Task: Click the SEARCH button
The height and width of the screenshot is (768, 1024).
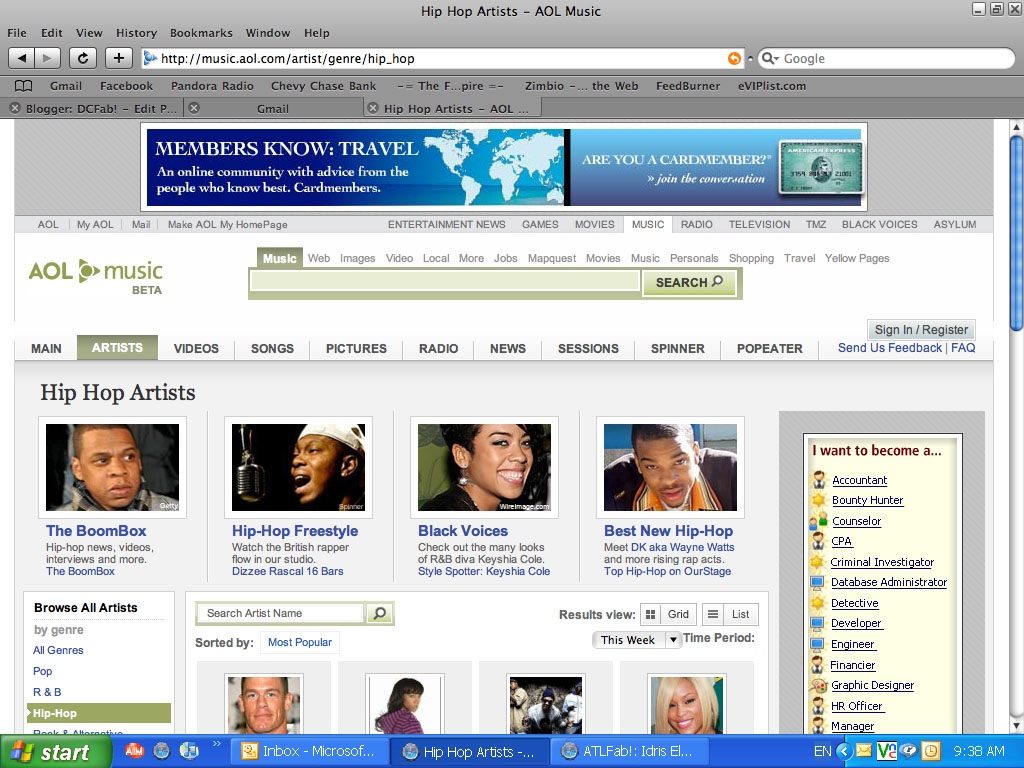Action: click(x=689, y=282)
